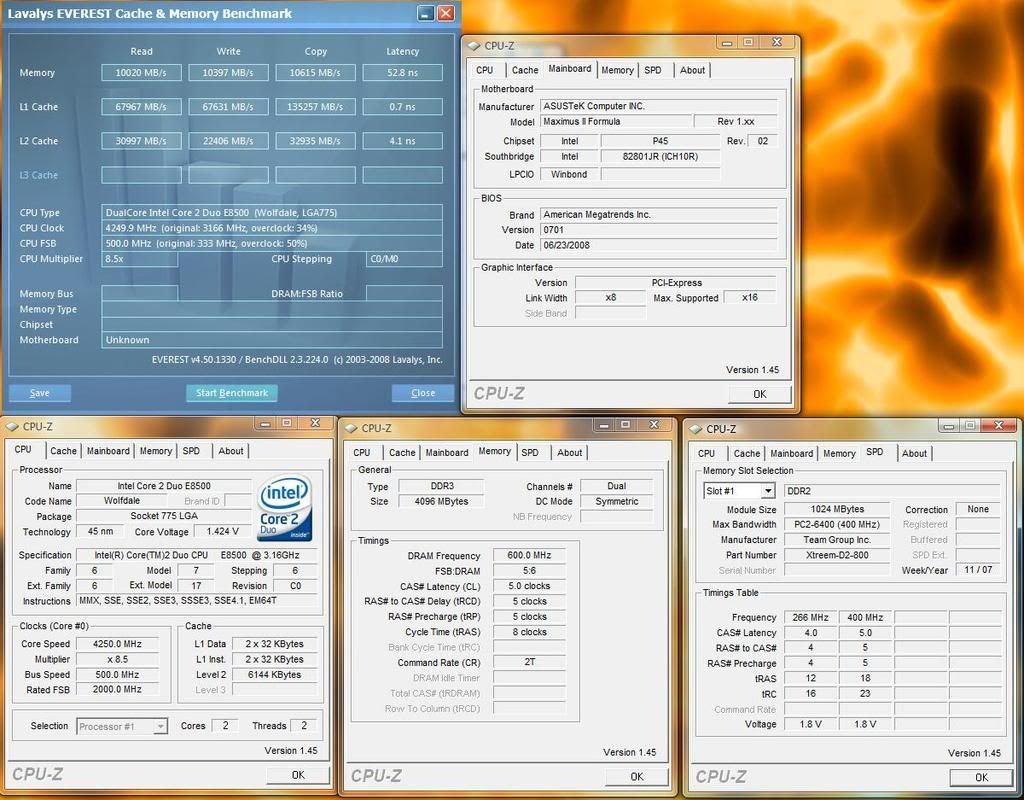Click the CPU Type field in EVEREST

[x=272, y=212]
